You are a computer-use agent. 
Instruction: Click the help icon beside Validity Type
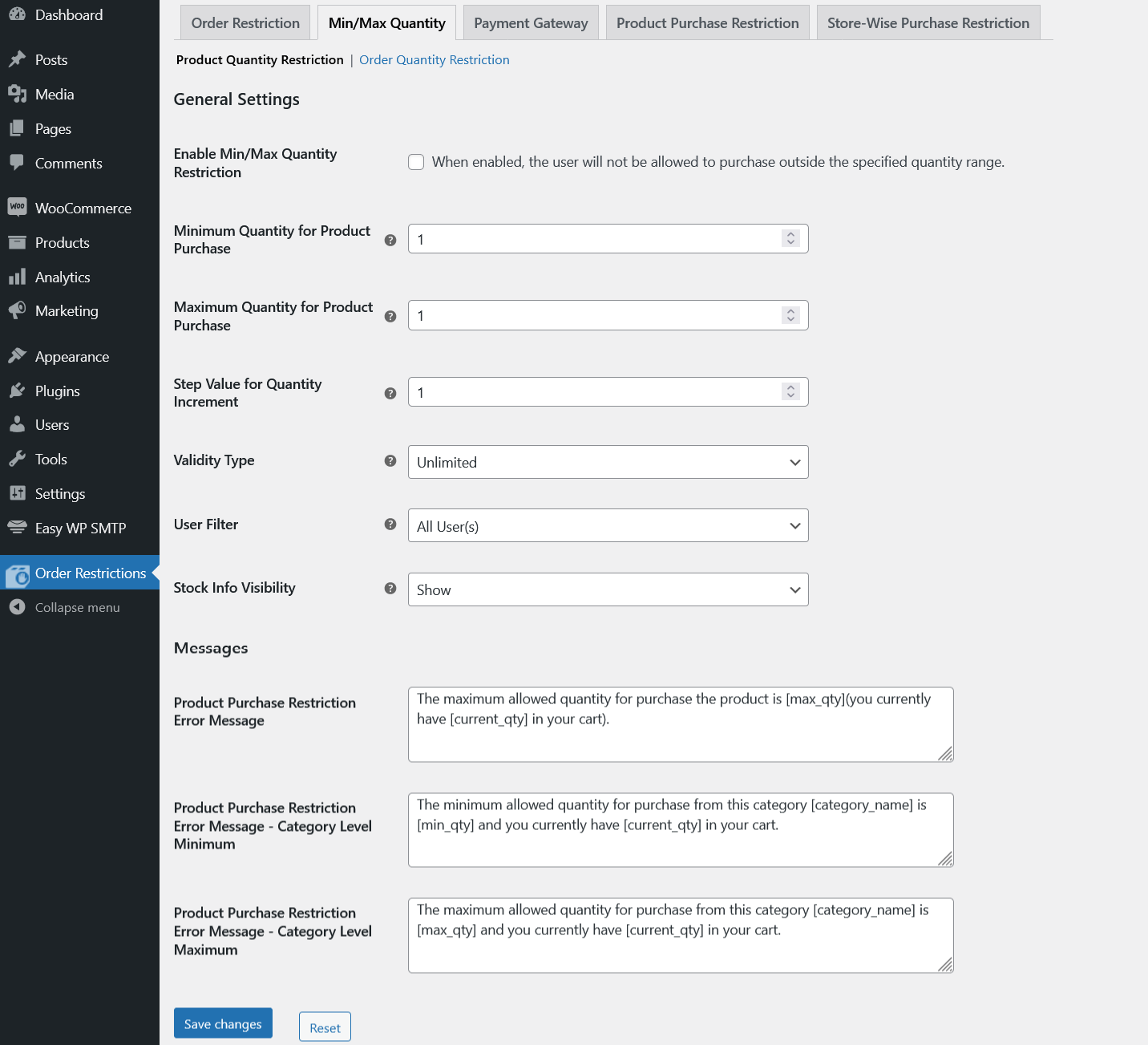point(390,461)
